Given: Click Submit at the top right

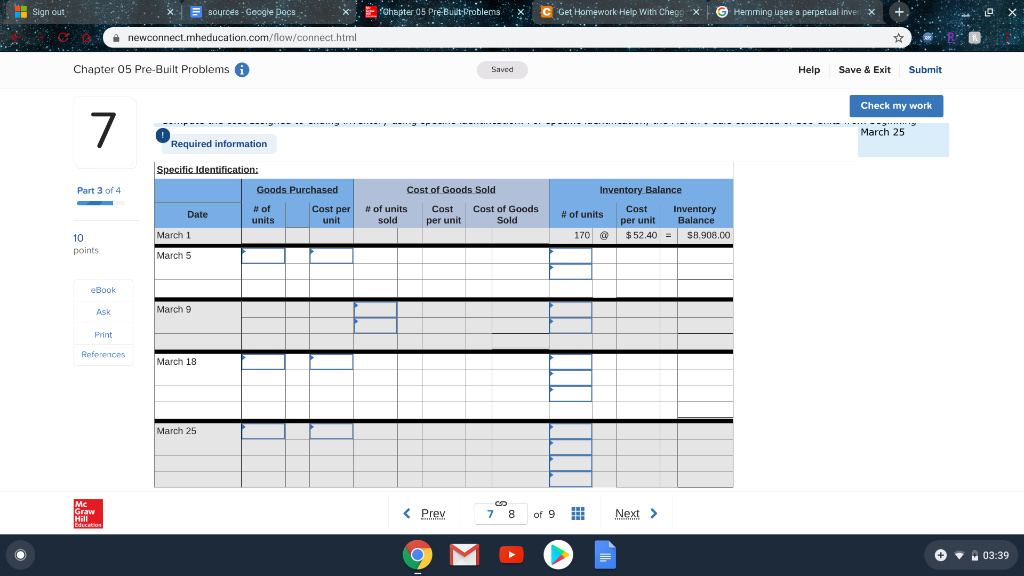Looking at the screenshot, I should [x=924, y=70].
